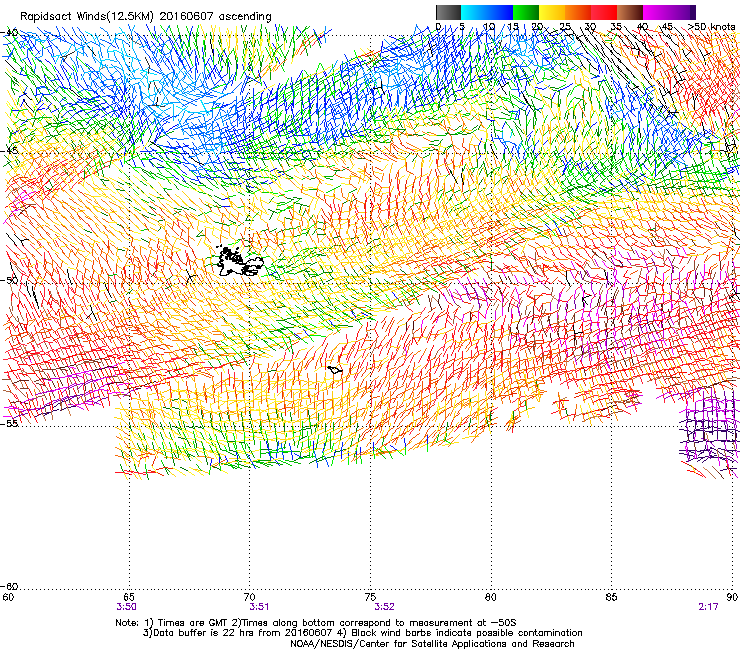Image resolution: width=740 pixels, height=650 pixels.
Task: Click the 75 longitude axis label
Action: [370, 597]
